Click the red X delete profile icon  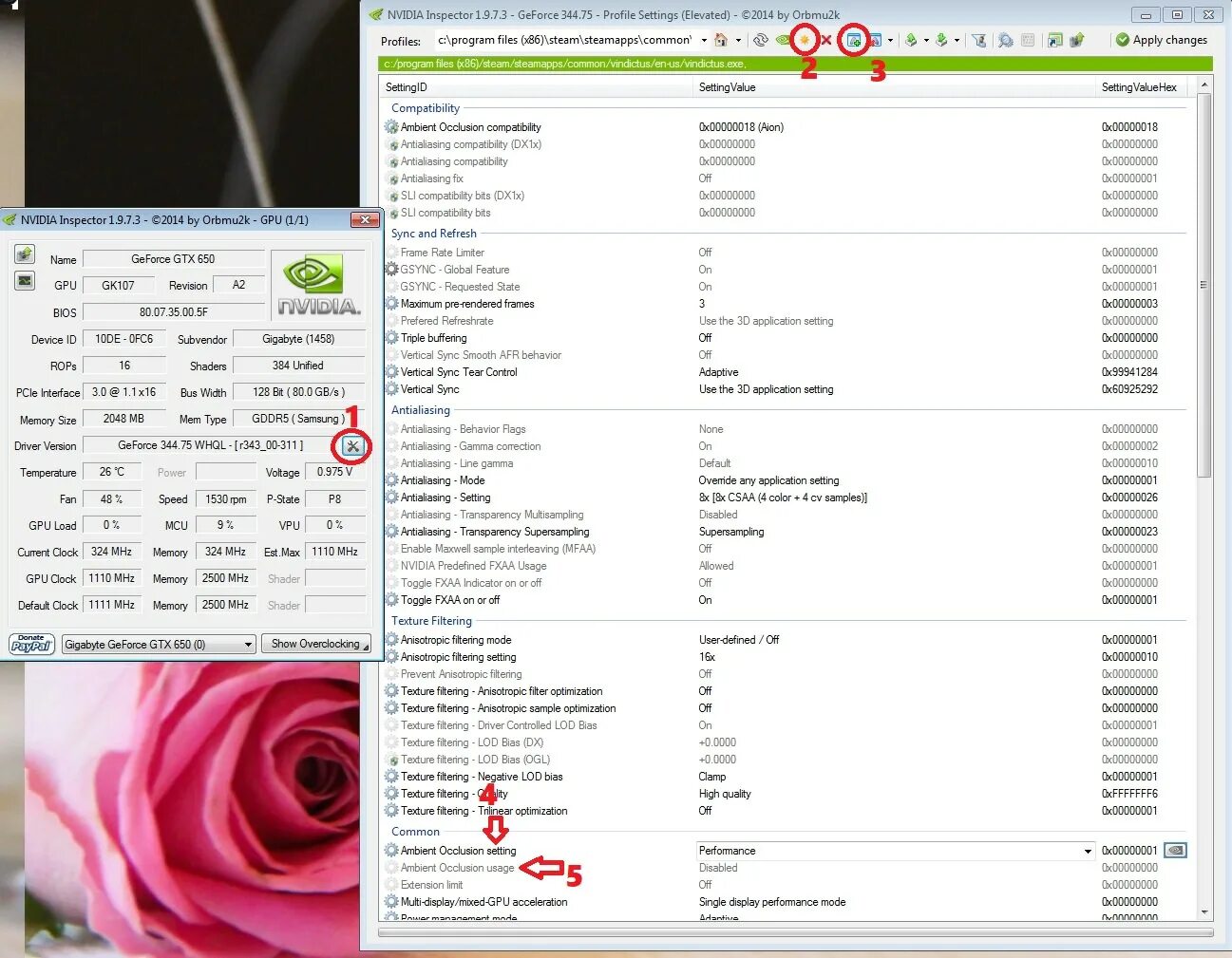pyautogui.click(x=826, y=40)
